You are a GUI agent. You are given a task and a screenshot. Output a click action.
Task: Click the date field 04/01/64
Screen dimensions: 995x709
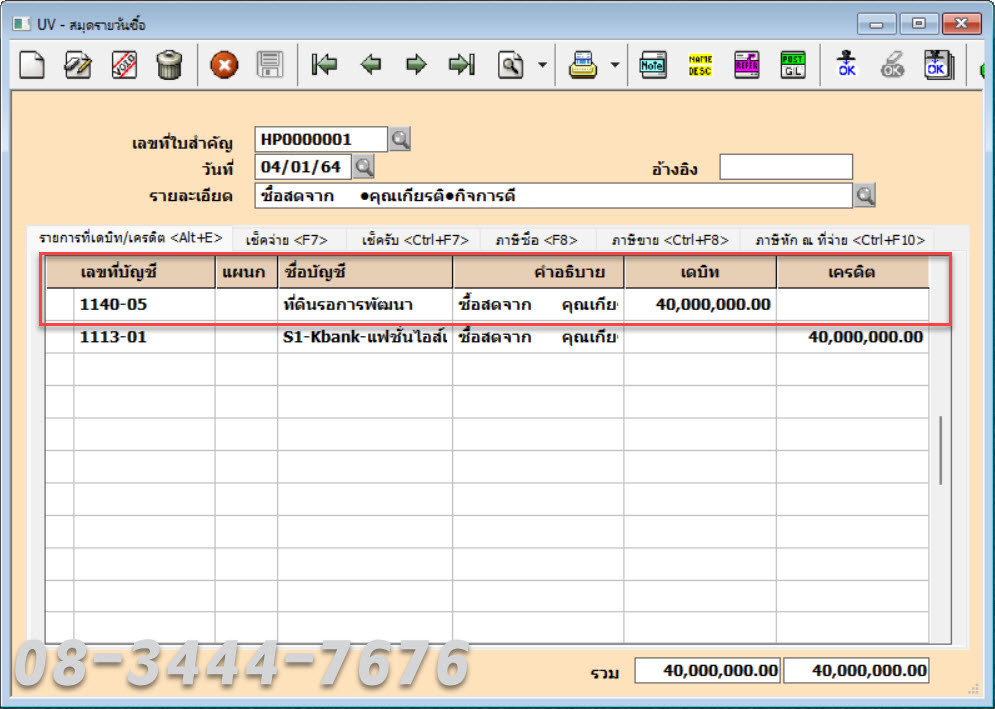click(303, 167)
